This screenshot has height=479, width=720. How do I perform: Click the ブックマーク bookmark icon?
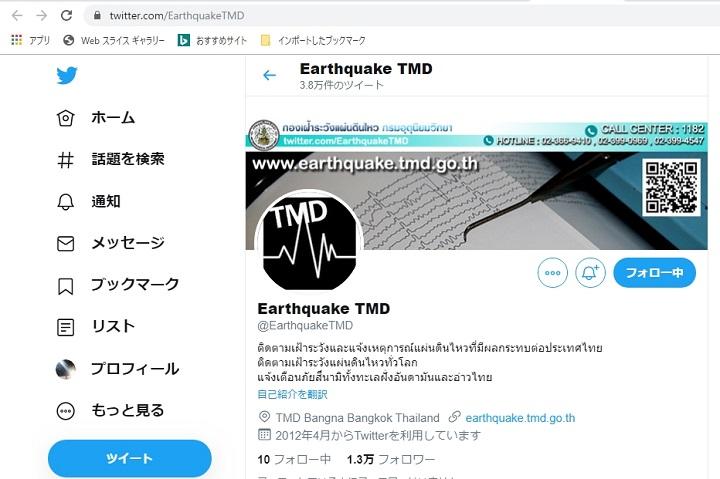click(x=65, y=286)
